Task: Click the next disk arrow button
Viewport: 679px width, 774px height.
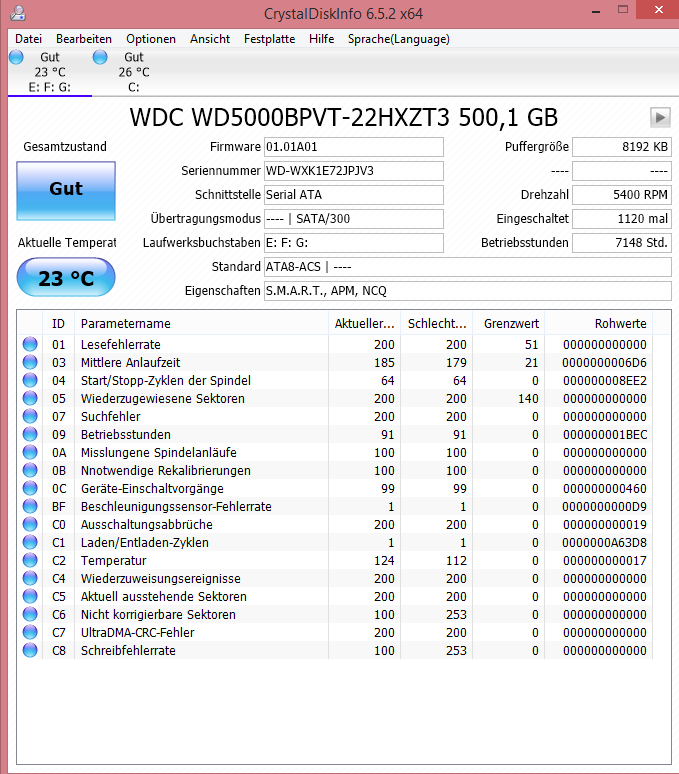Action: pos(660,117)
